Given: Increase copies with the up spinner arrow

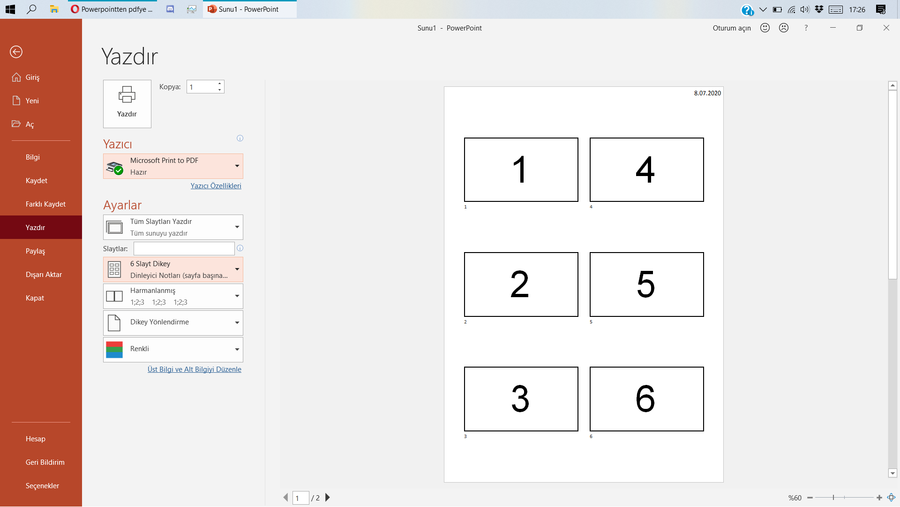Looking at the screenshot, I should point(220,84).
